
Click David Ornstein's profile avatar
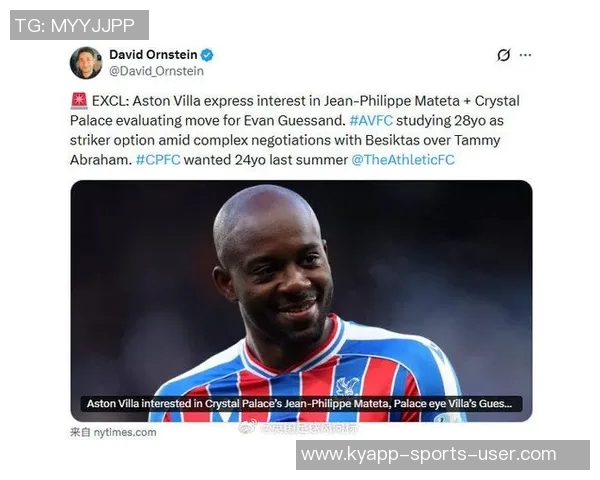86,63
